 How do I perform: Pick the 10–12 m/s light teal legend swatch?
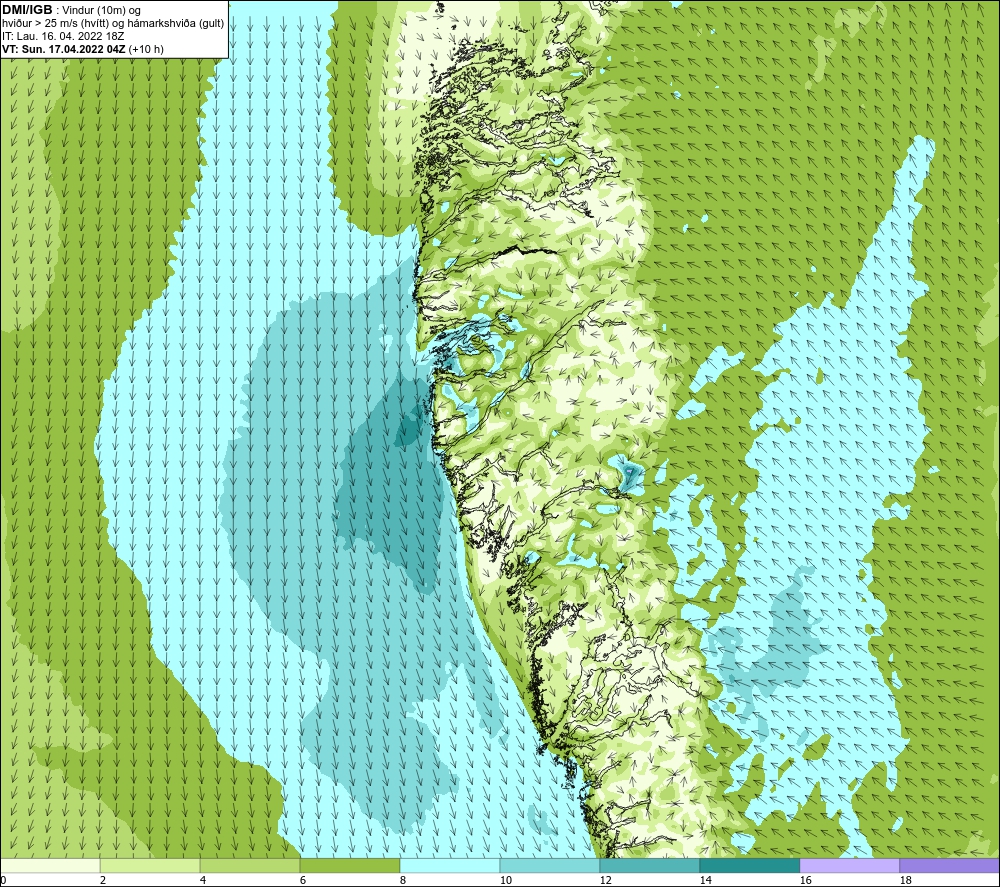[x=550, y=865]
